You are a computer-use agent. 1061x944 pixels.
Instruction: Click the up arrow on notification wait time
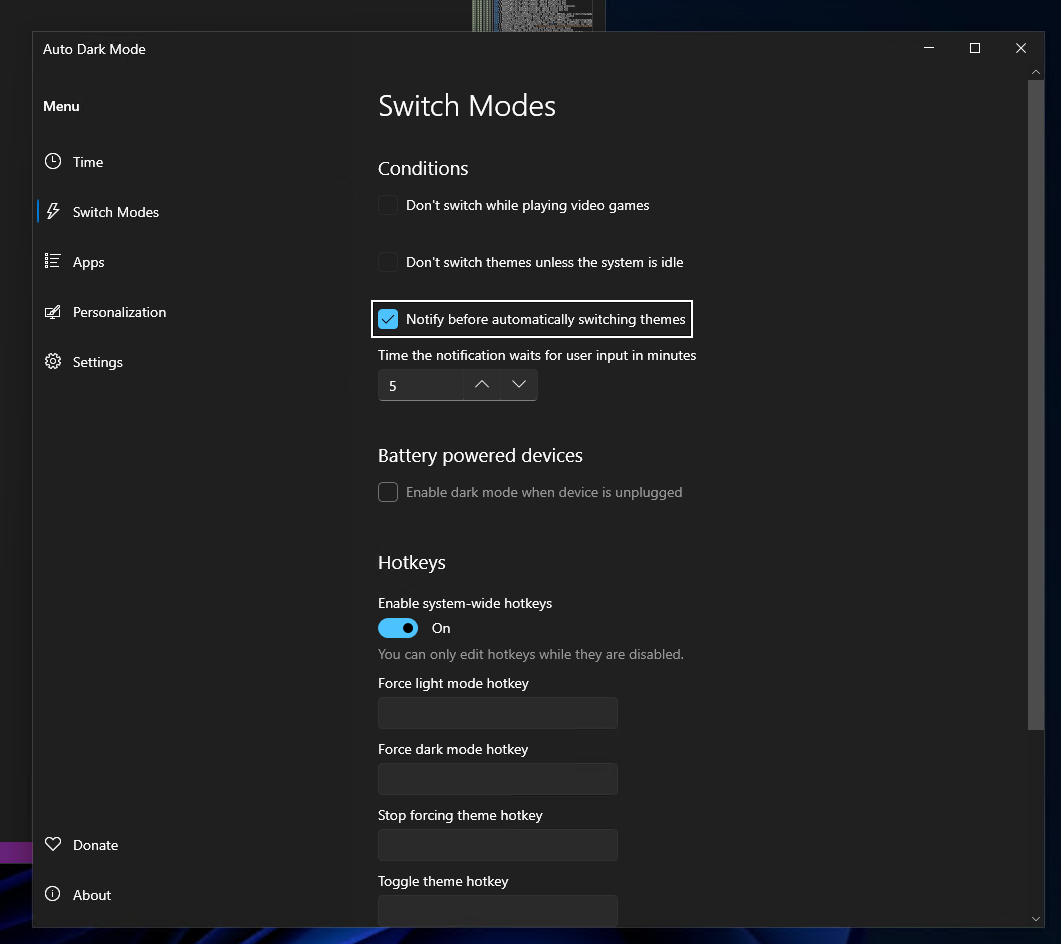(481, 384)
